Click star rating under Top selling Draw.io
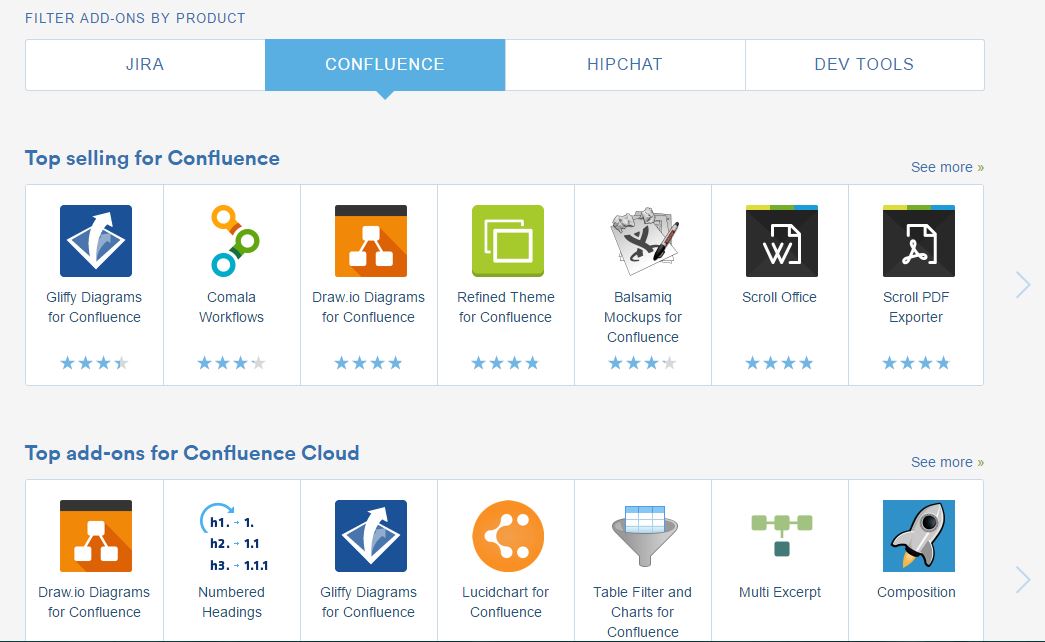The height and width of the screenshot is (642, 1045). point(368,363)
